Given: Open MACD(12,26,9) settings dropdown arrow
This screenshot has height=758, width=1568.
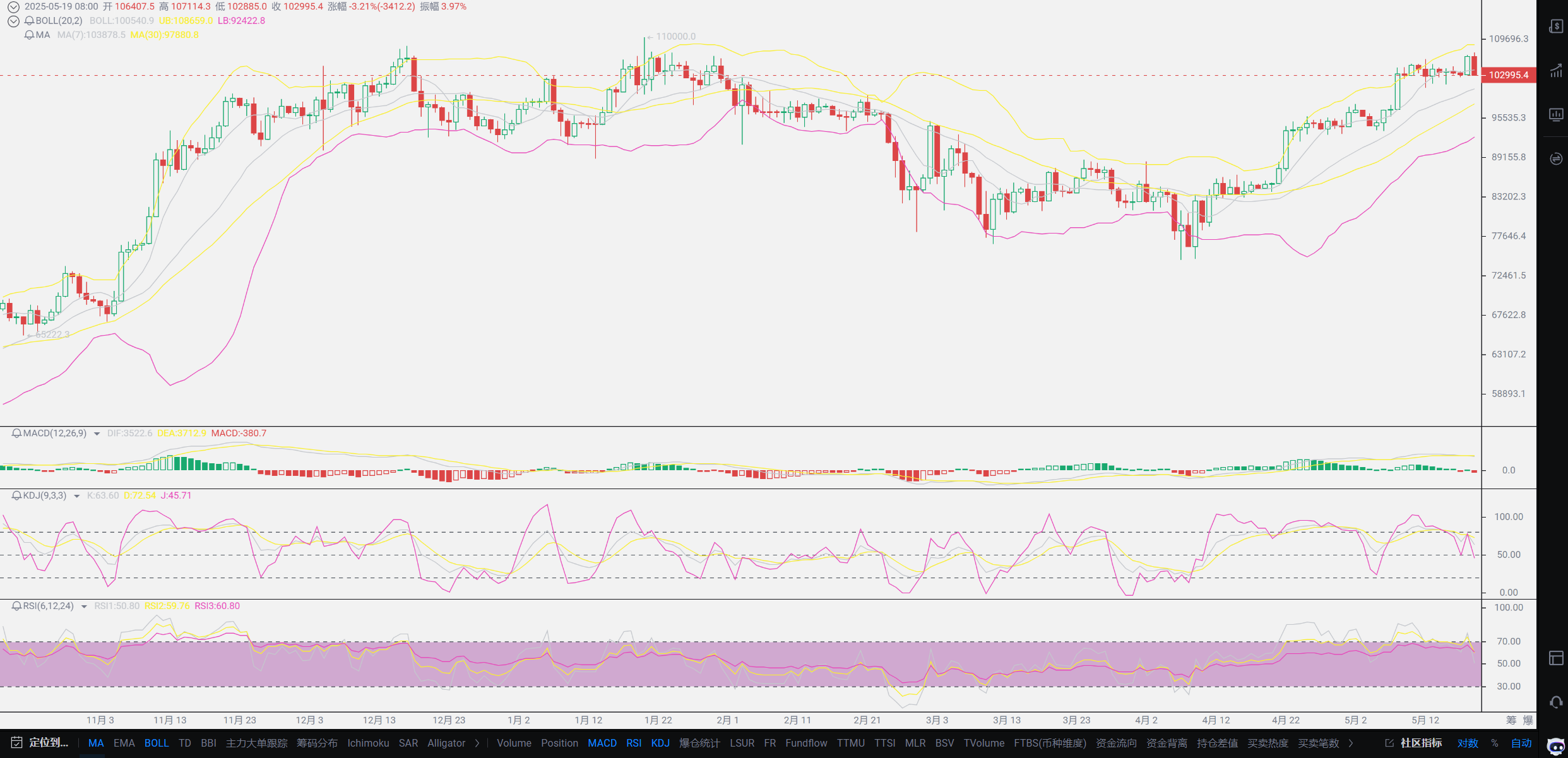Looking at the screenshot, I should click(97, 434).
